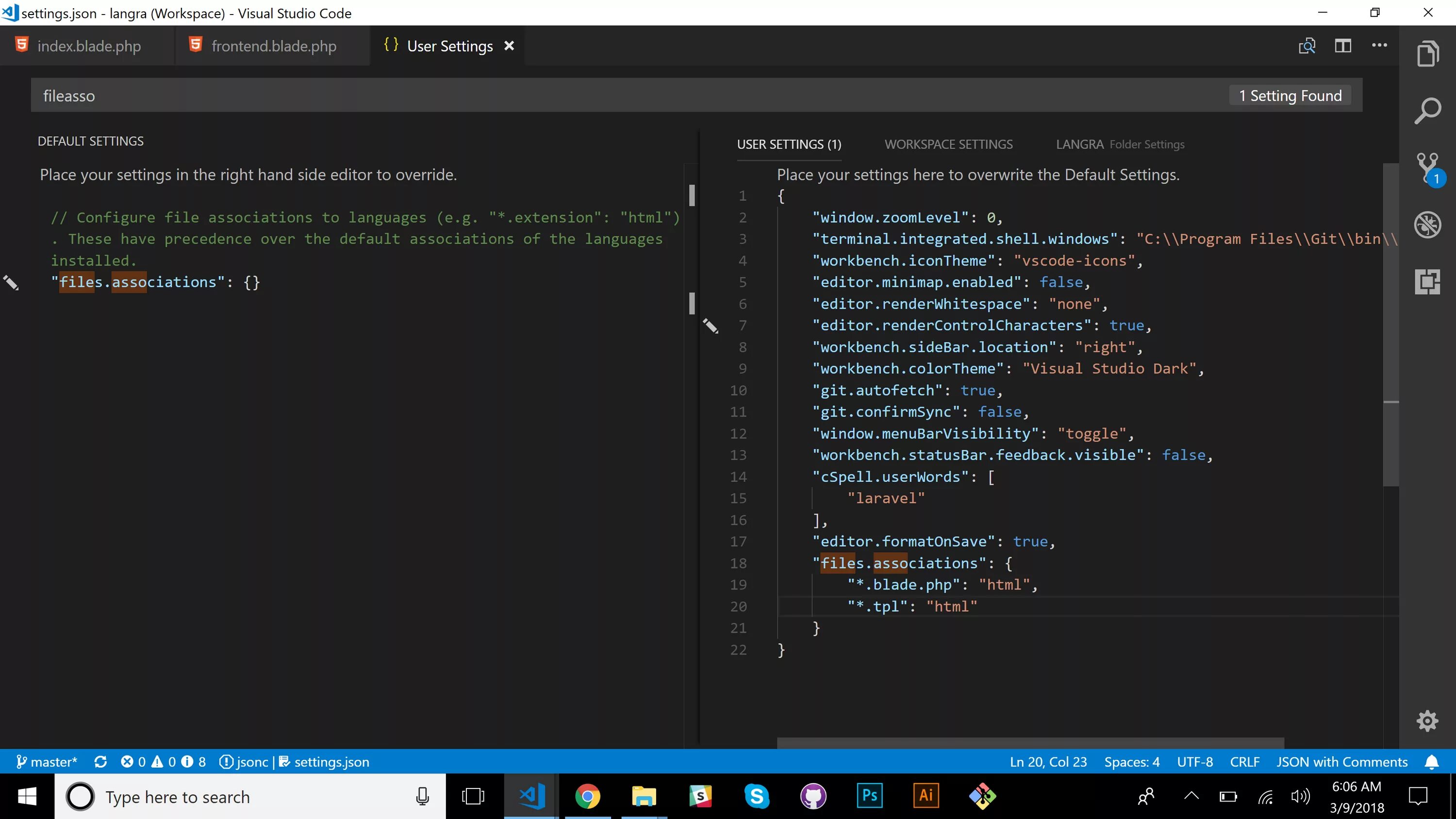Open the Manage gear menu
This screenshot has height=819, width=1456.
coord(1428,721)
